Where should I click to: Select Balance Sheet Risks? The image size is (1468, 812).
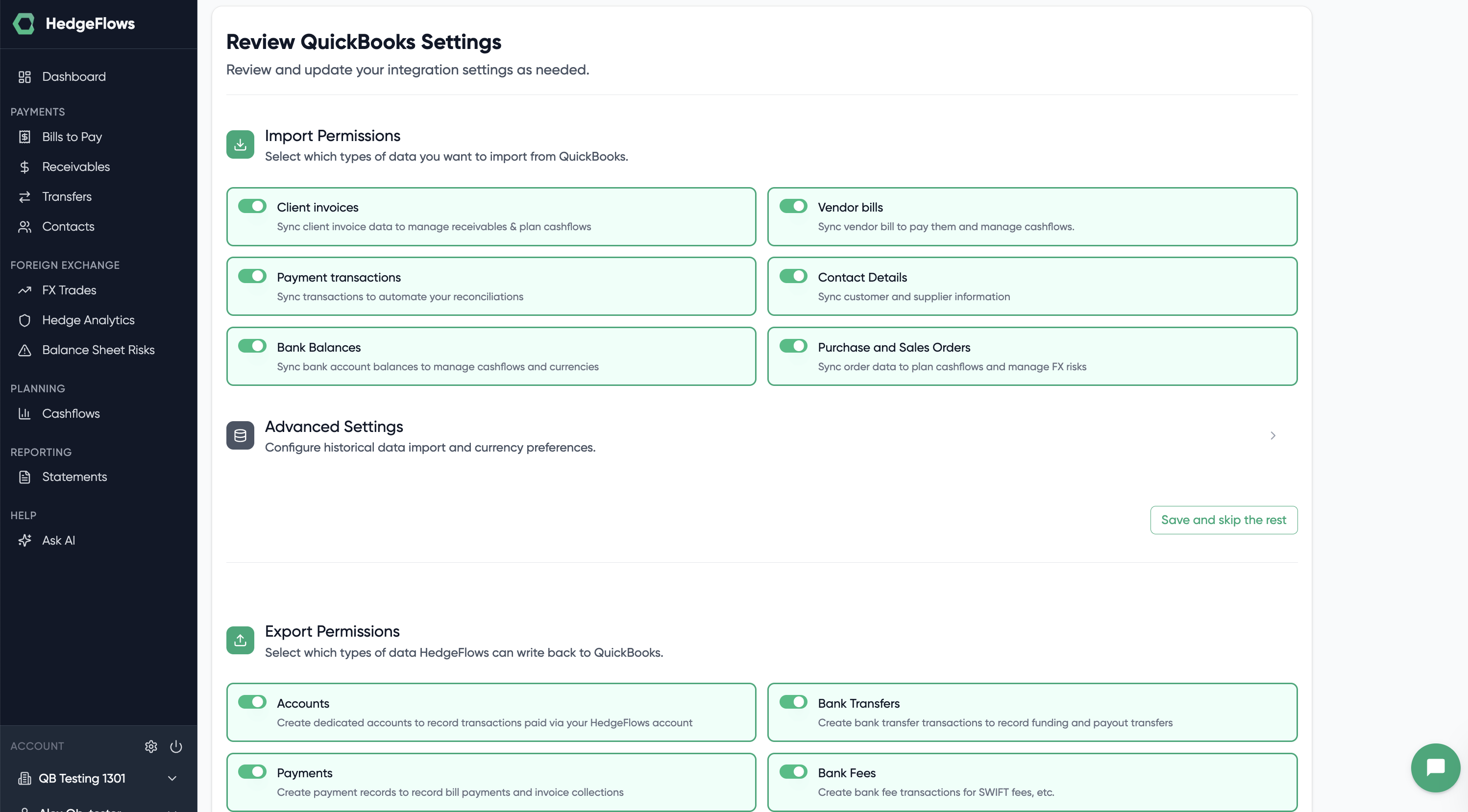[98, 350]
